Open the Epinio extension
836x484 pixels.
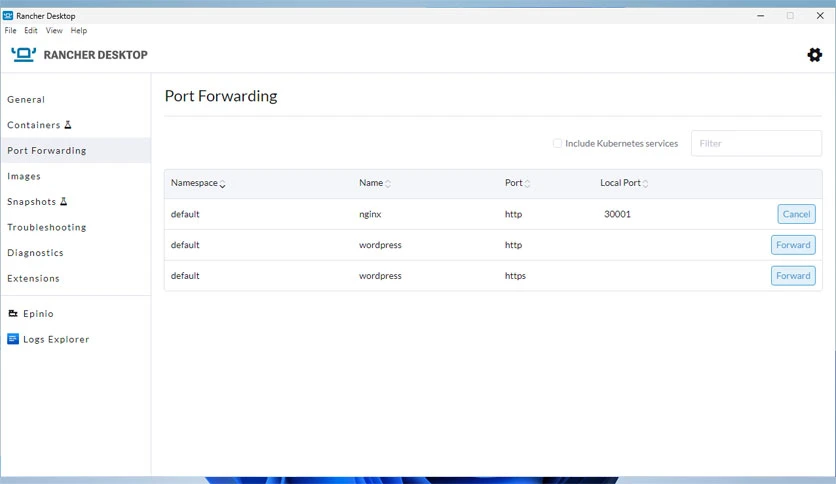click(x=76, y=313)
